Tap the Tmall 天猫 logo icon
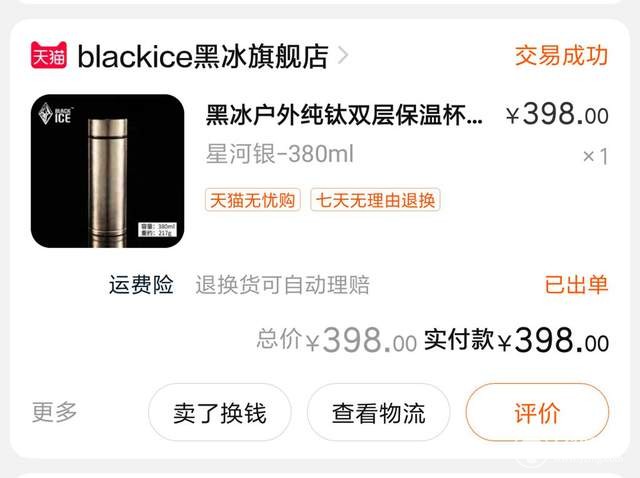The width and height of the screenshot is (640, 478). click(49, 55)
